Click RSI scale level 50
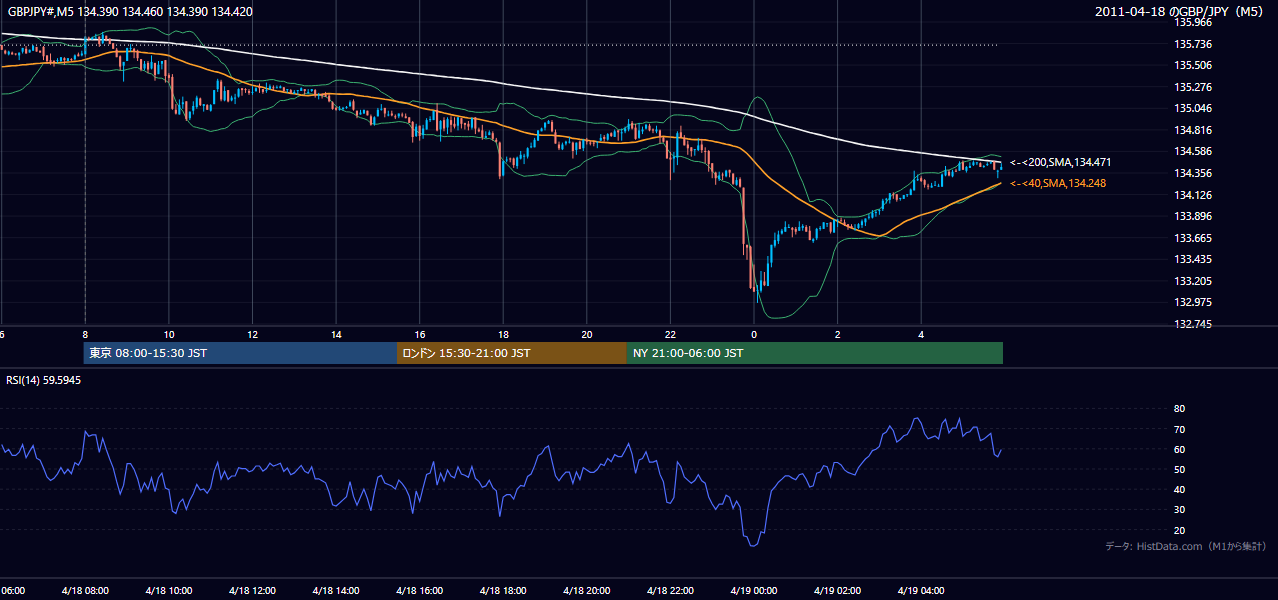 [x=1180, y=469]
